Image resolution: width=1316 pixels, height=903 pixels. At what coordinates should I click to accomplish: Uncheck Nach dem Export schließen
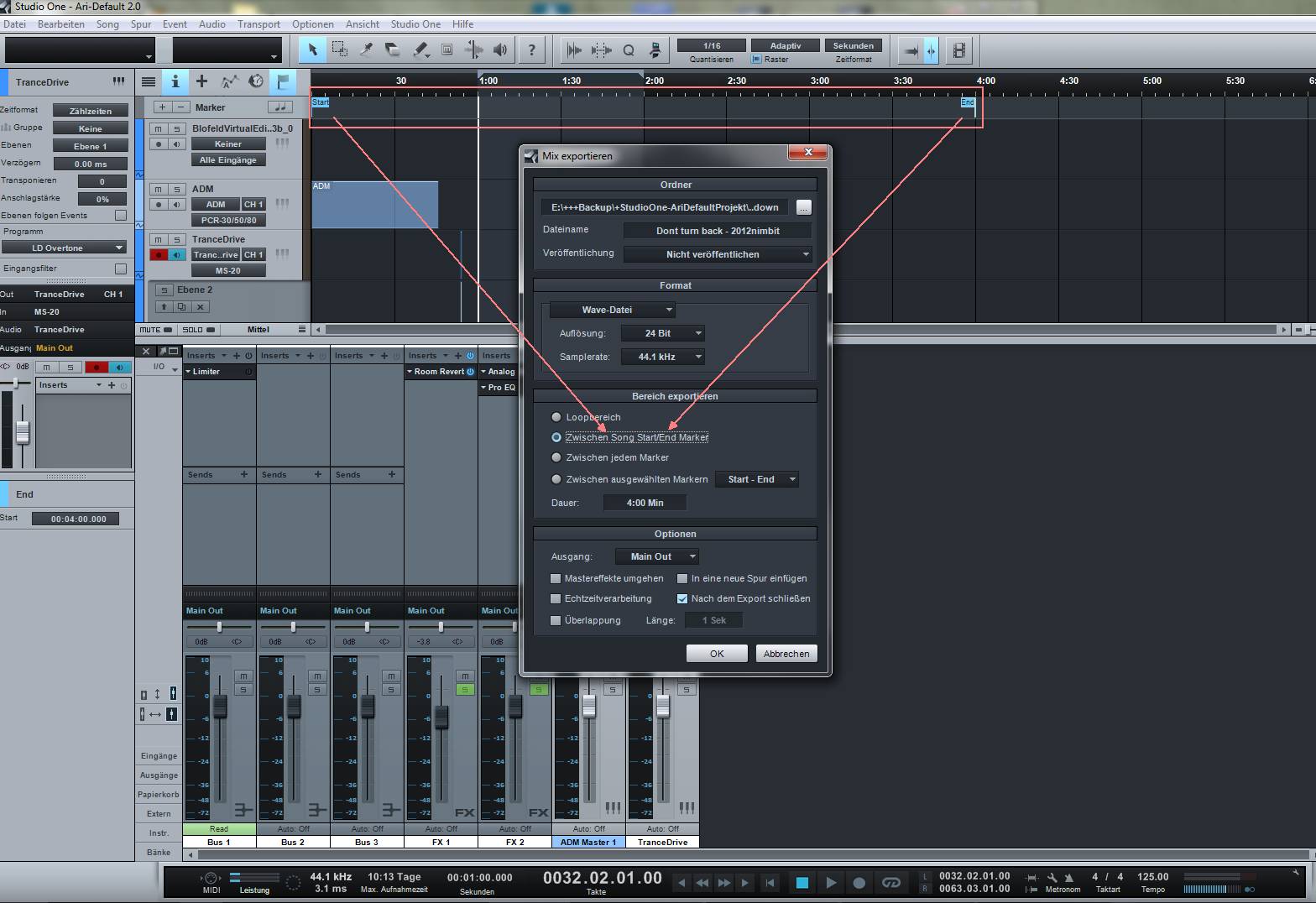682,598
